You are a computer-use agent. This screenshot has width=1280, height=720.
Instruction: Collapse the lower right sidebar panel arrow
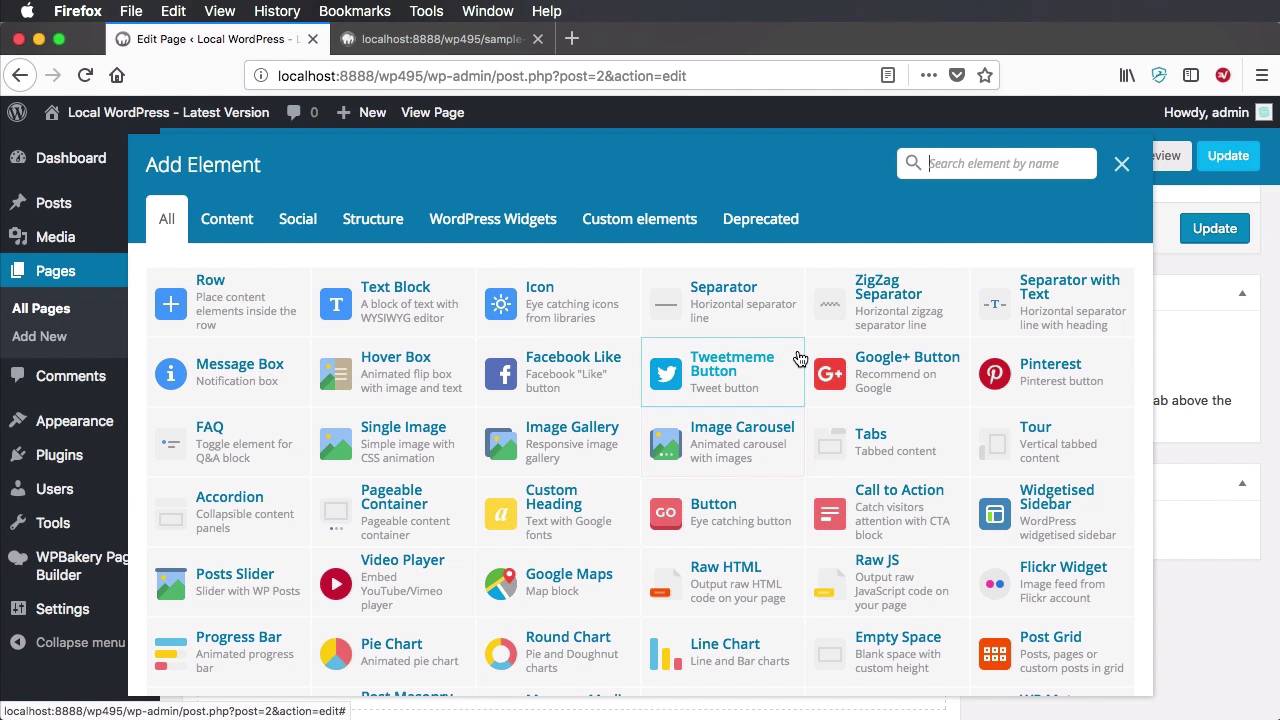tap(1242, 483)
